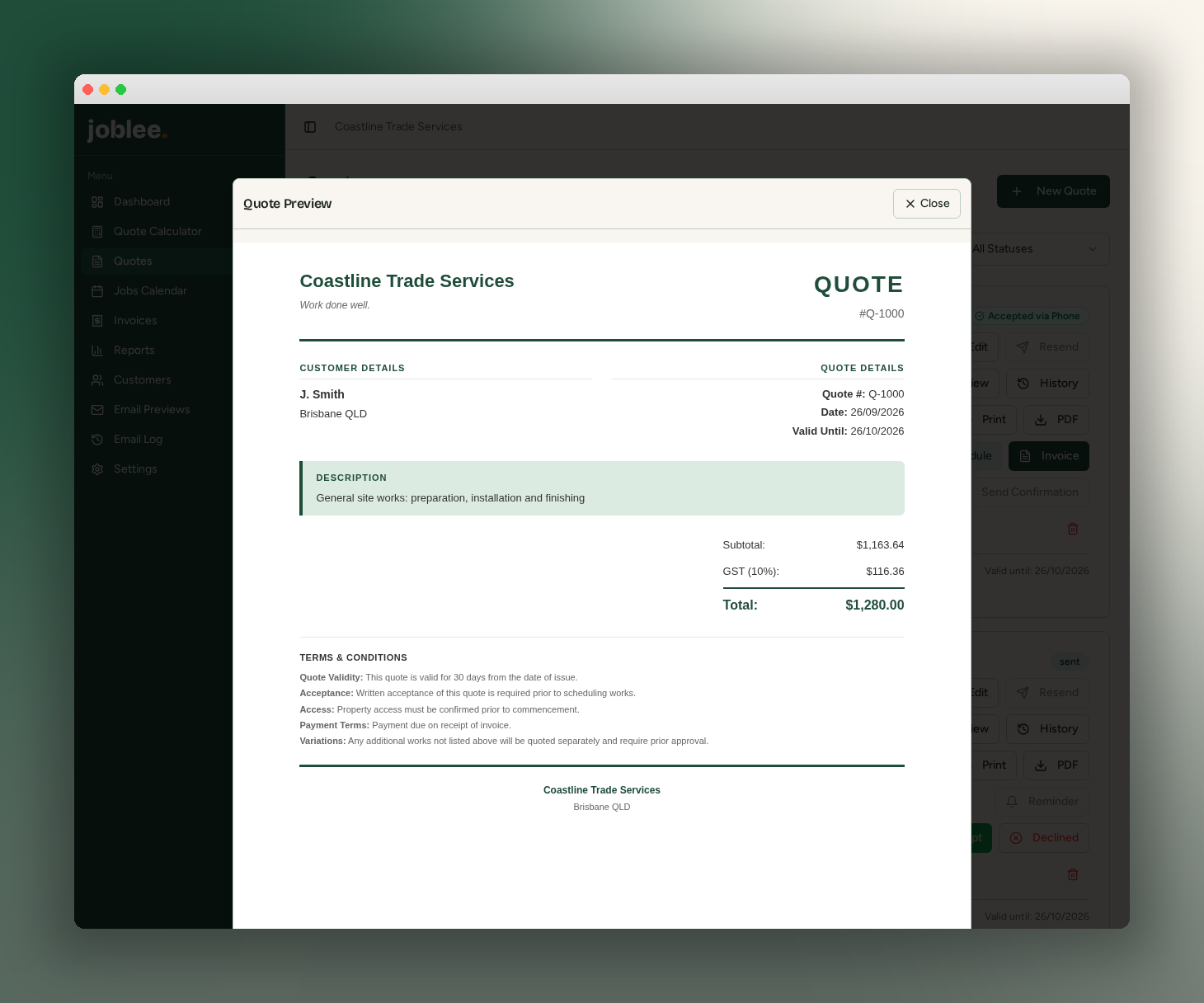This screenshot has width=1204, height=1003.
Task: Print the accepted quote
Action: coord(994,420)
